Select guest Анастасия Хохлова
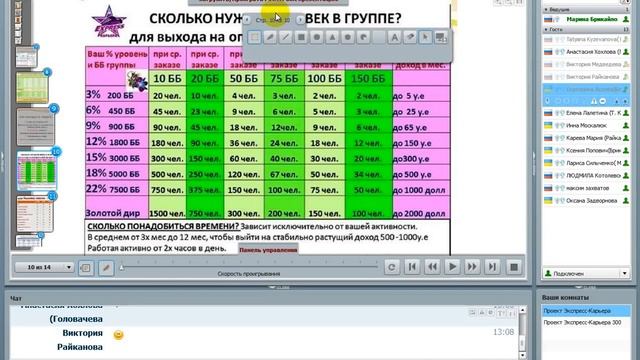640x360 pixels. (587, 52)
